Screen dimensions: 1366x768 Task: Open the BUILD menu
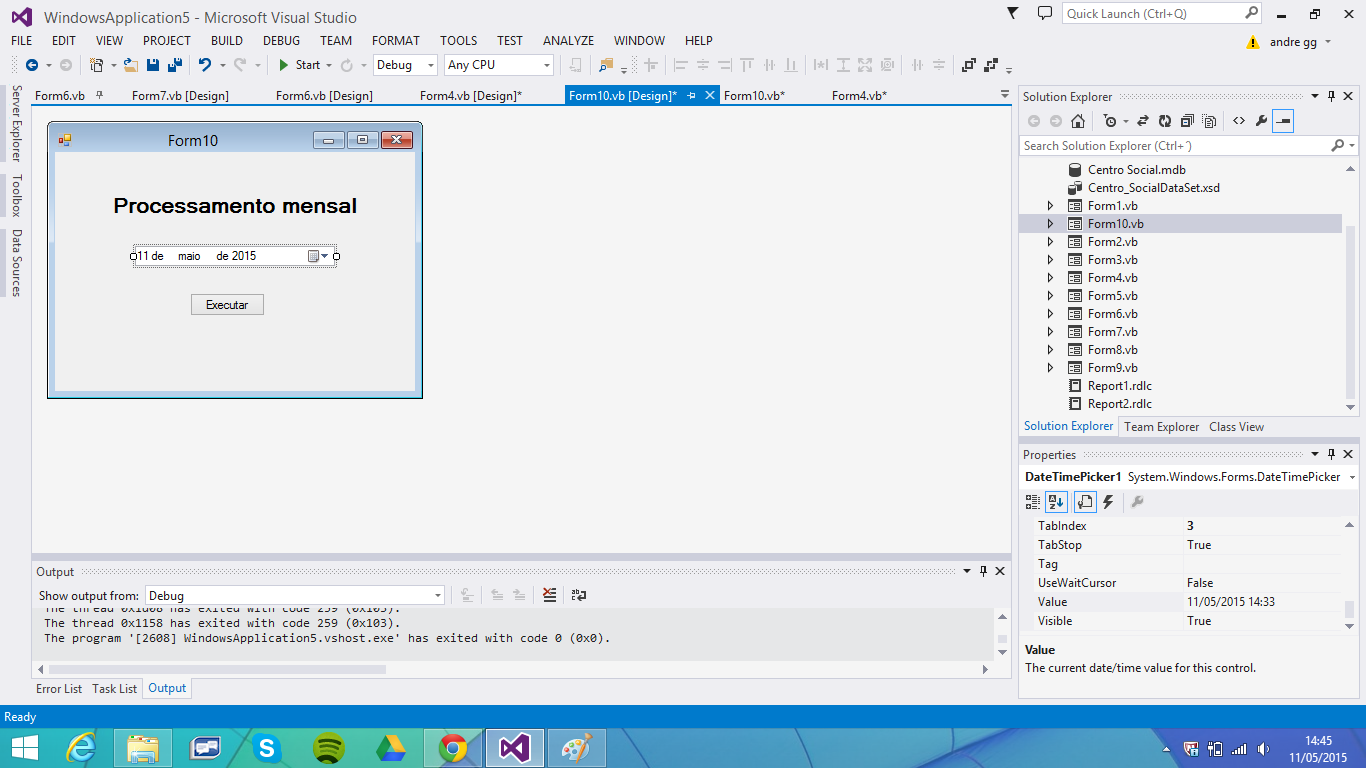[227, 41]
